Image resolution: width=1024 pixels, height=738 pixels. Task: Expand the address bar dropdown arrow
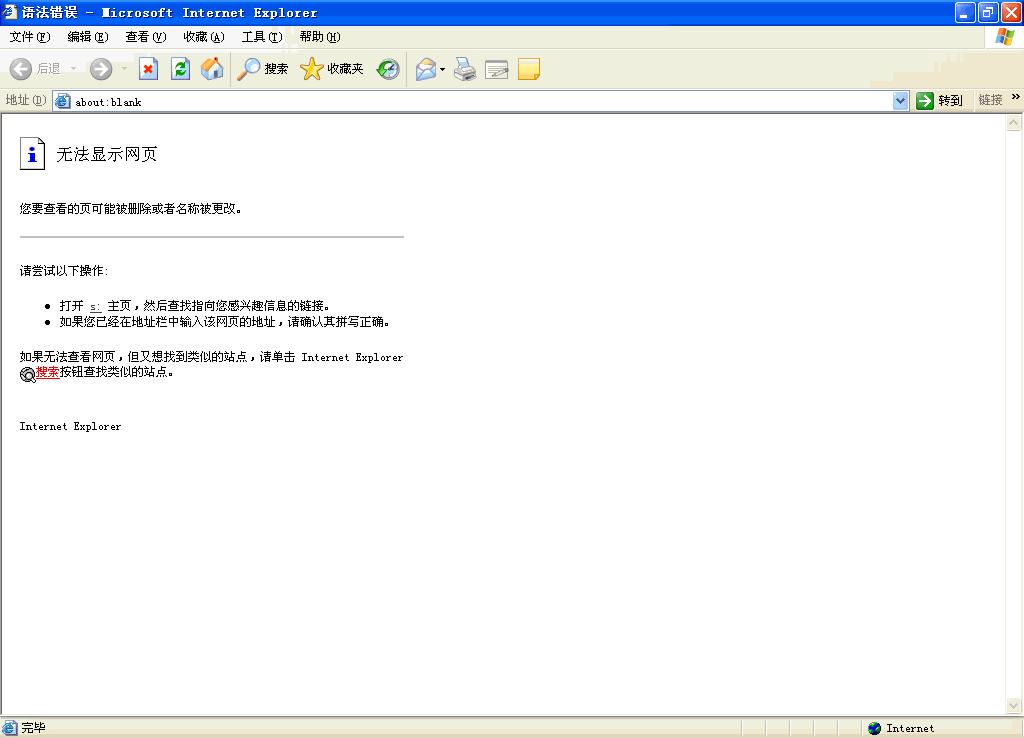(x=901, y=101)
